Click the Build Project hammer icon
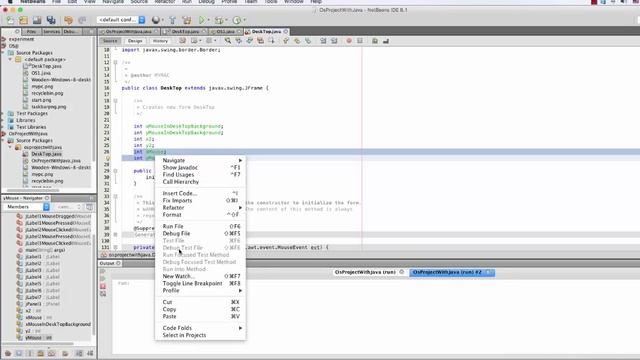The height and width of the screenshot is (360, 640). tap(172, 20)
